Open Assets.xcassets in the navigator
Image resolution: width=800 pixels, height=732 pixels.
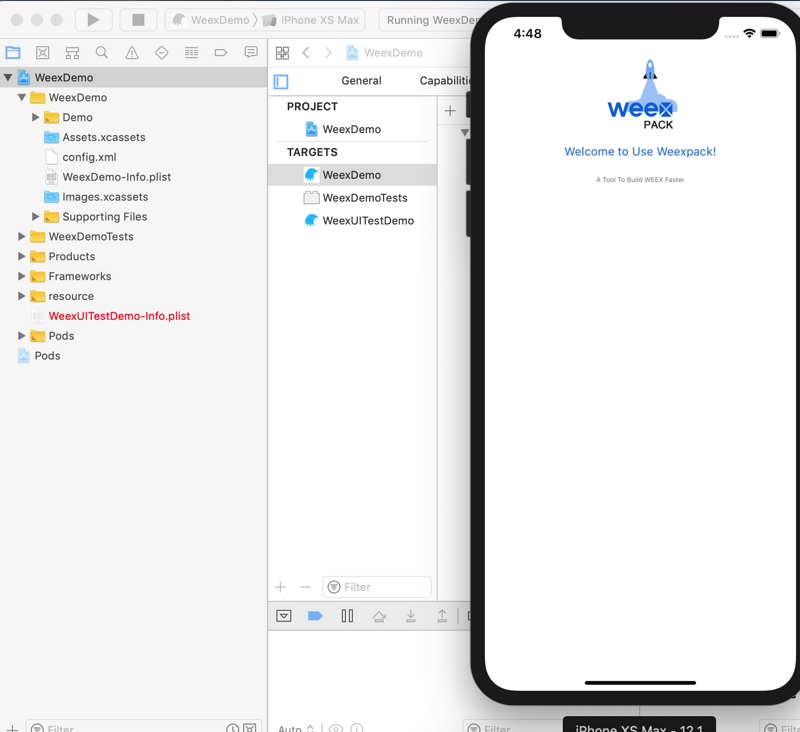click(104, 137)
